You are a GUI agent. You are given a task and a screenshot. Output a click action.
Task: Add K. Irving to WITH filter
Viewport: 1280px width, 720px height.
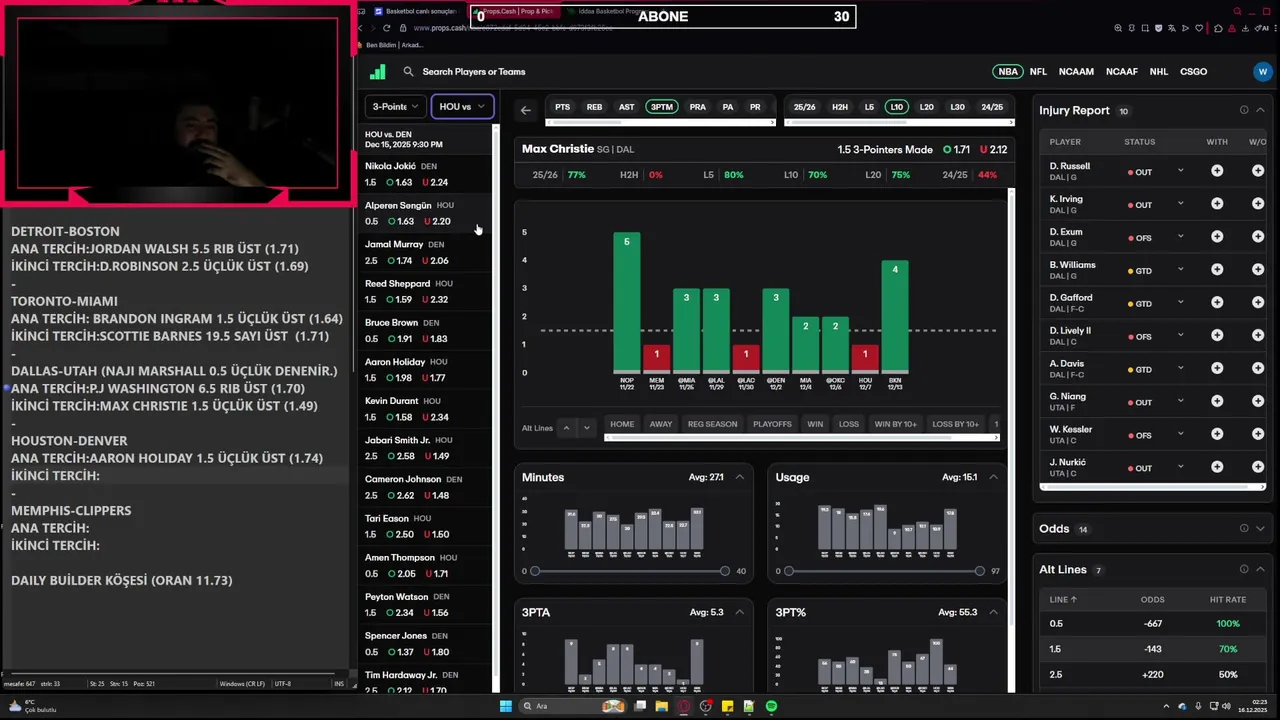[x=1217, y=204]
